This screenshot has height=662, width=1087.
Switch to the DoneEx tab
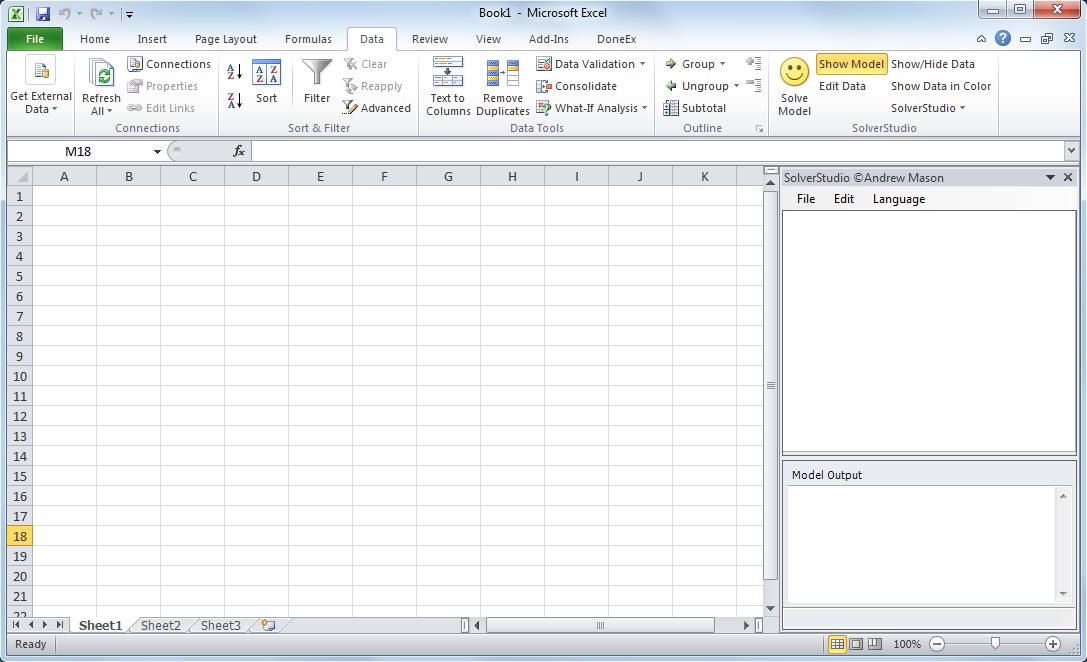pyautogui.click(x=616, y=39)
